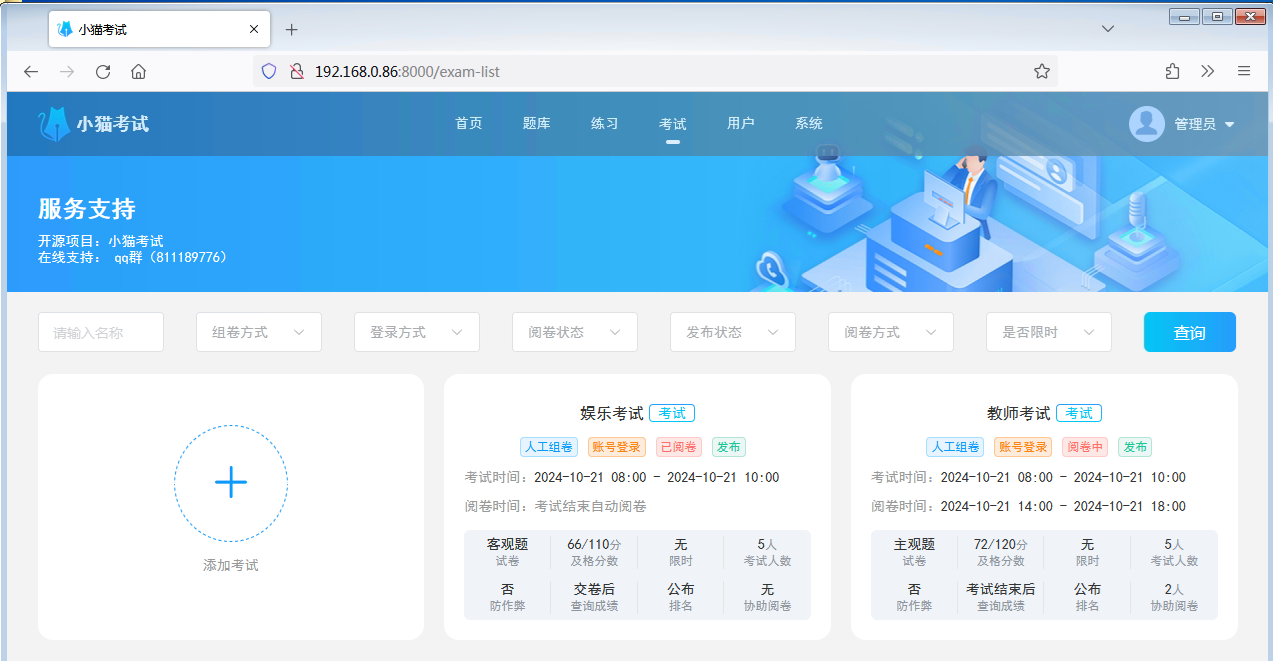The width and height of the screenshot is (1273, 661).
Task: Open the 题库 navigation menu
Action: tap(536, 124)
